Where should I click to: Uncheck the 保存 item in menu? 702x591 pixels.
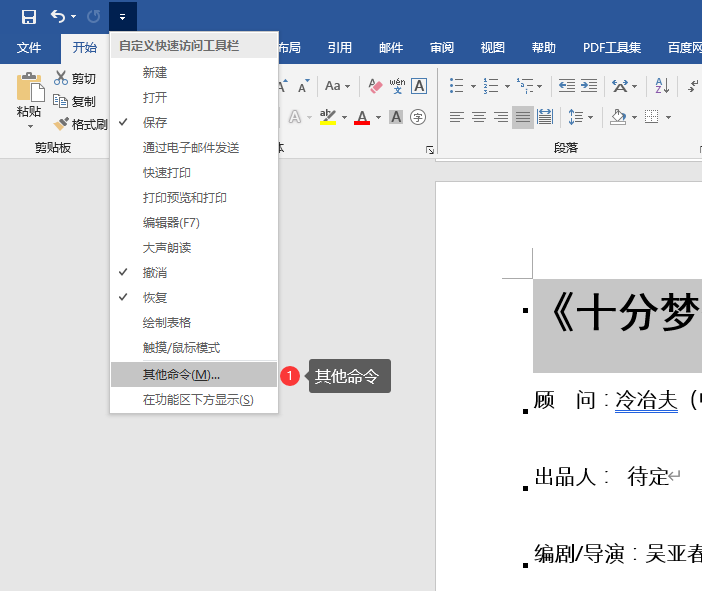click(194, 122)
